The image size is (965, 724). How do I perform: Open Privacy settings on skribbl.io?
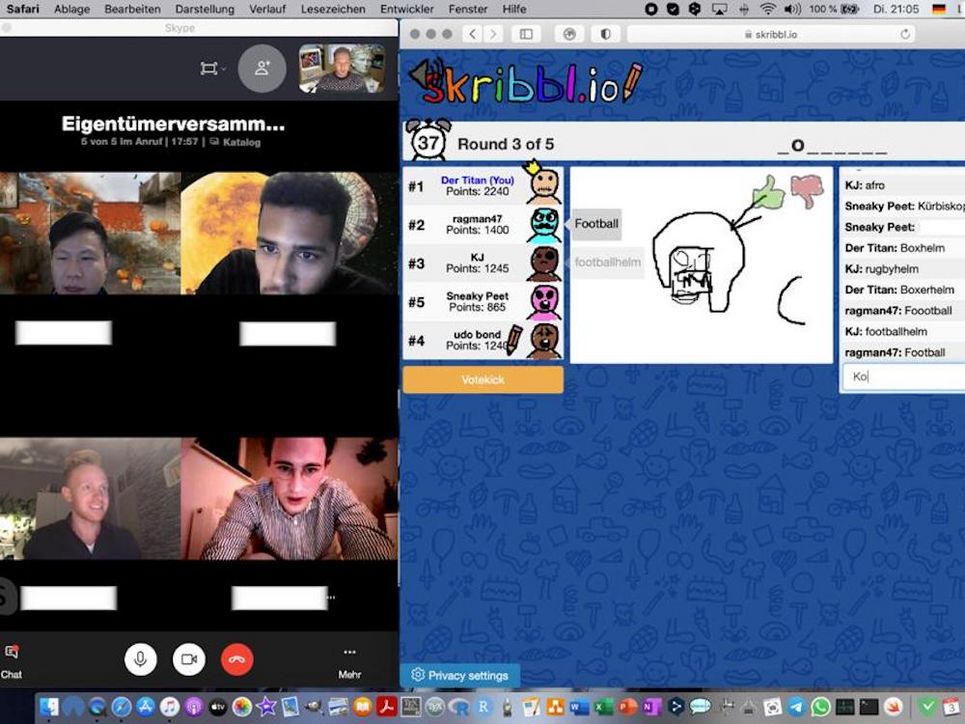point(460,675)
